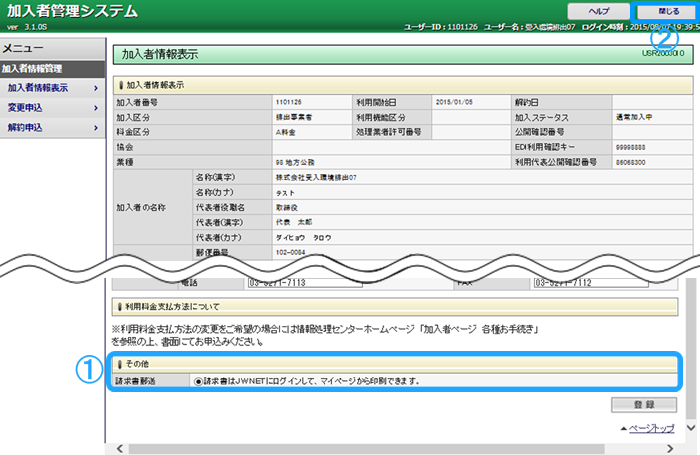Click the 加入者の名称 label cell
Viewport: 700px width, 455px height.
152,208
